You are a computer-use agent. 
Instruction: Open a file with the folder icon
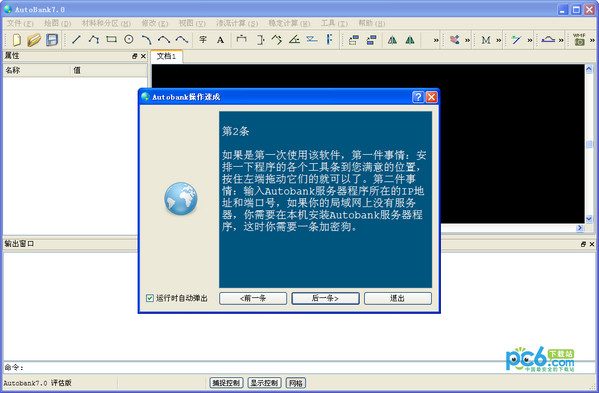click(x=34, y=40)
